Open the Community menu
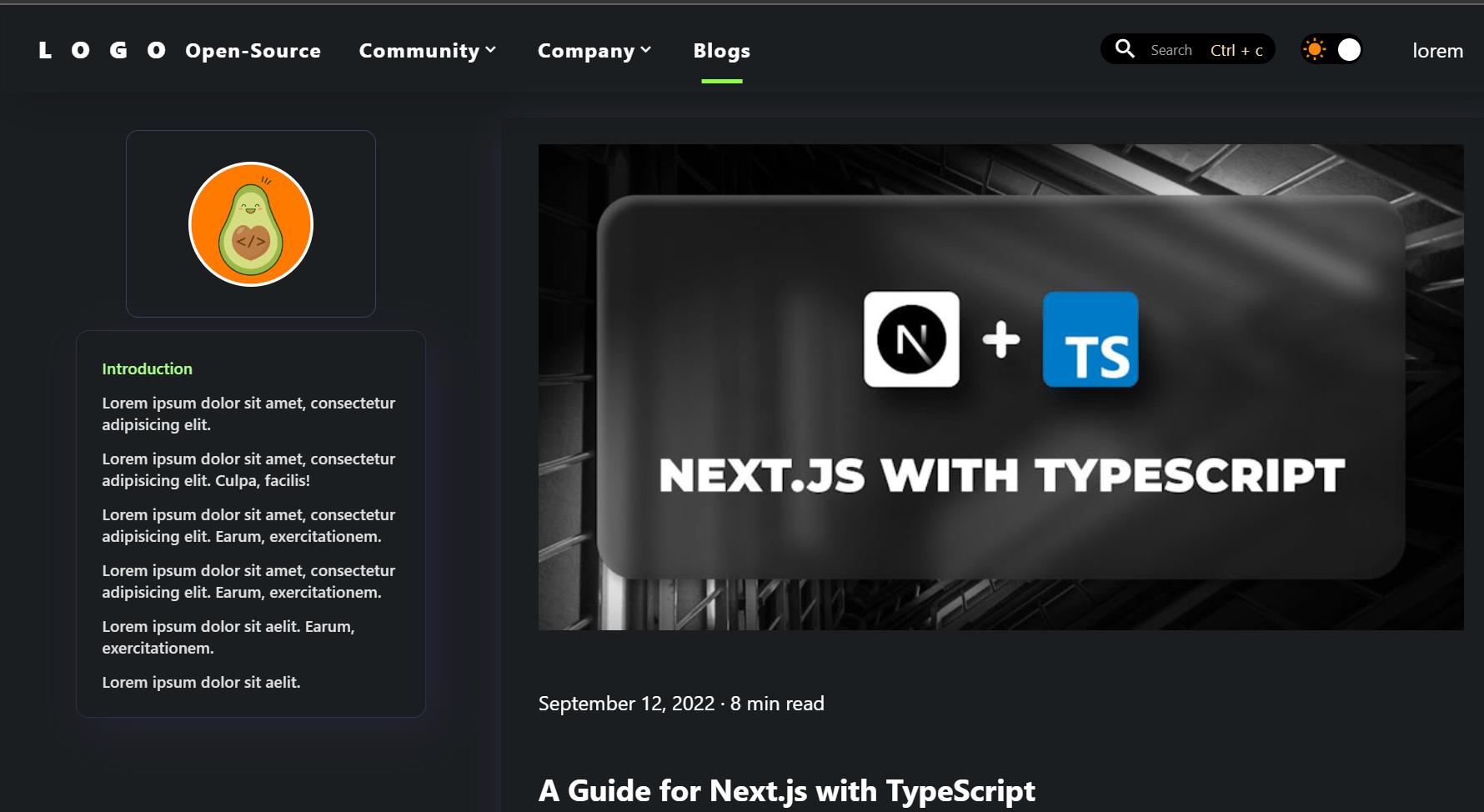 [x=427, y=51]
